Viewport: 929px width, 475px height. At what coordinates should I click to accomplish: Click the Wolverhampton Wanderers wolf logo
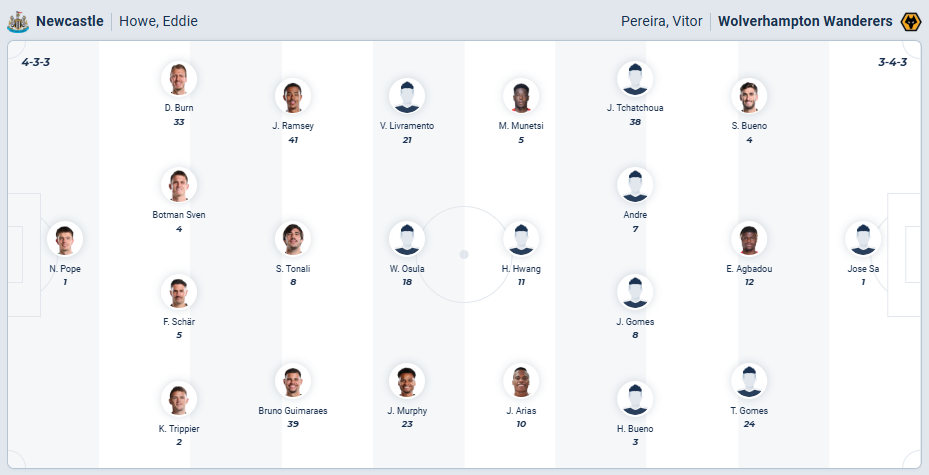[x=911, y=21]
